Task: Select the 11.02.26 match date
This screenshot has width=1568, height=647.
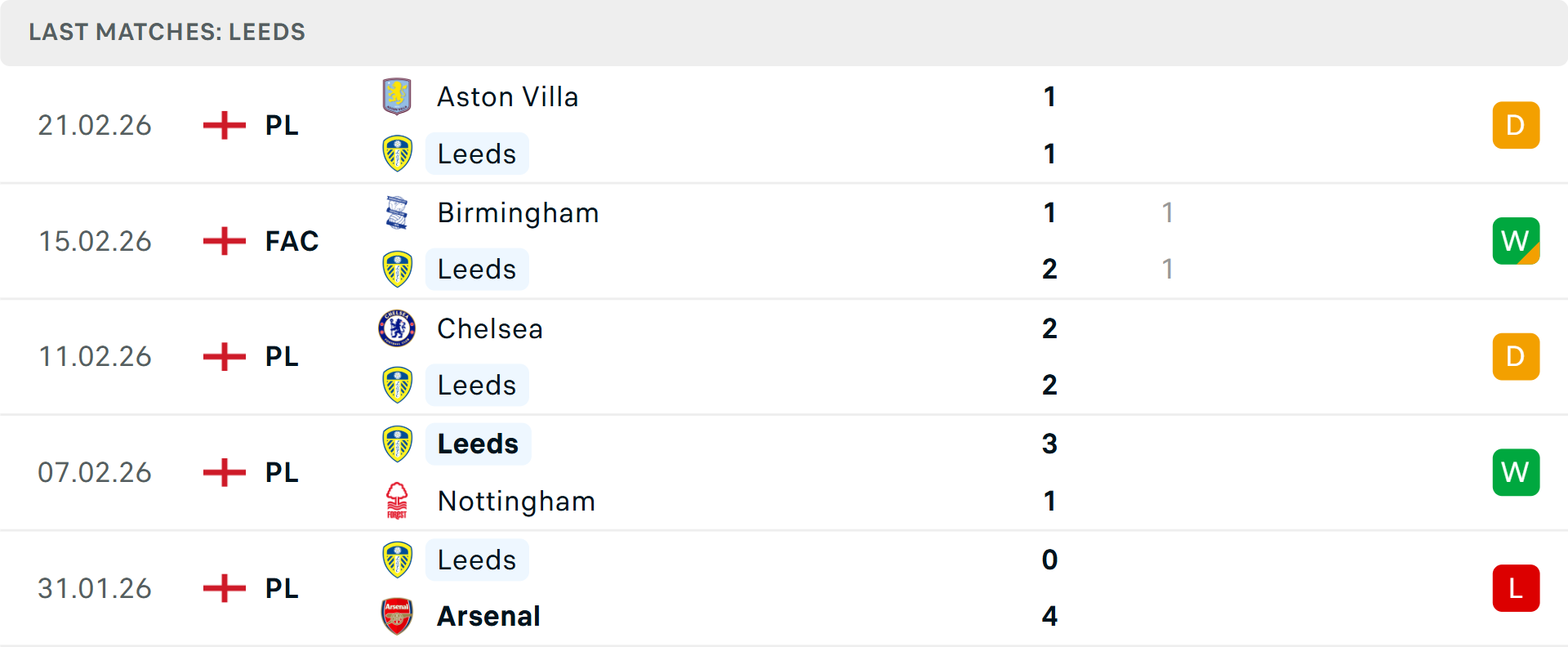Action: point(95,357)
